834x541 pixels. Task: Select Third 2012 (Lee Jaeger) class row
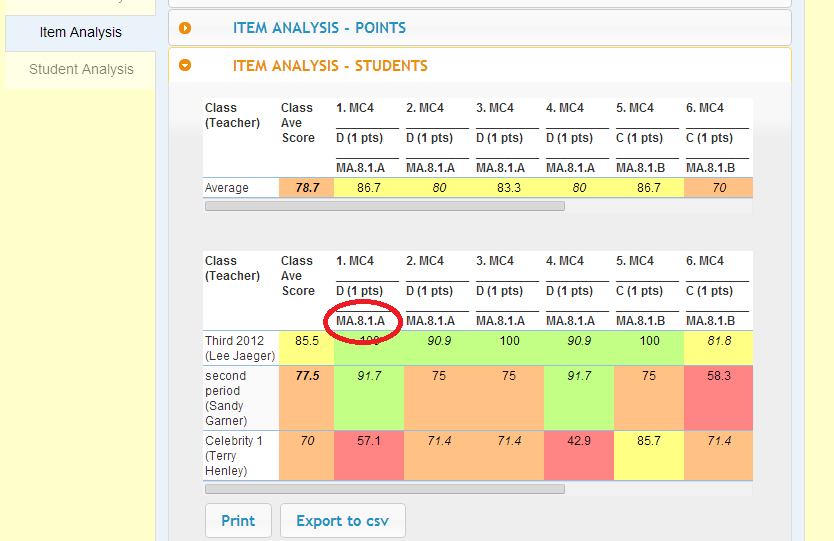(478, 348)
